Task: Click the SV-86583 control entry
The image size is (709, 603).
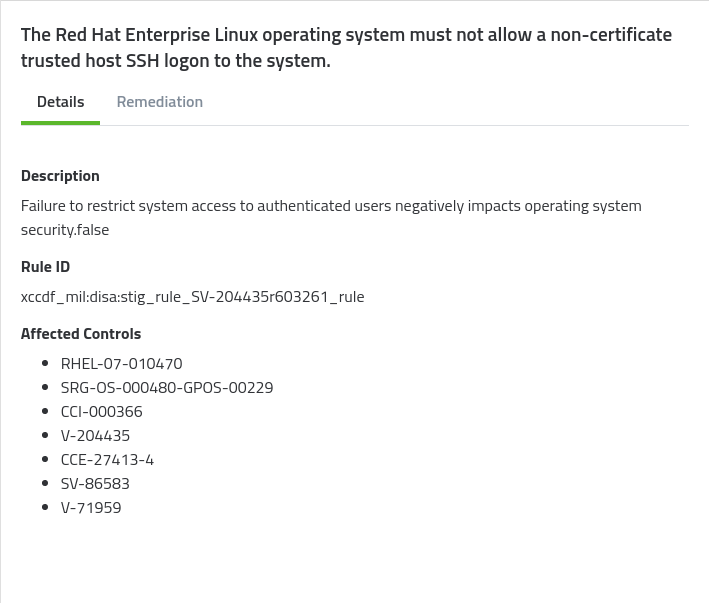Action: 95,484
